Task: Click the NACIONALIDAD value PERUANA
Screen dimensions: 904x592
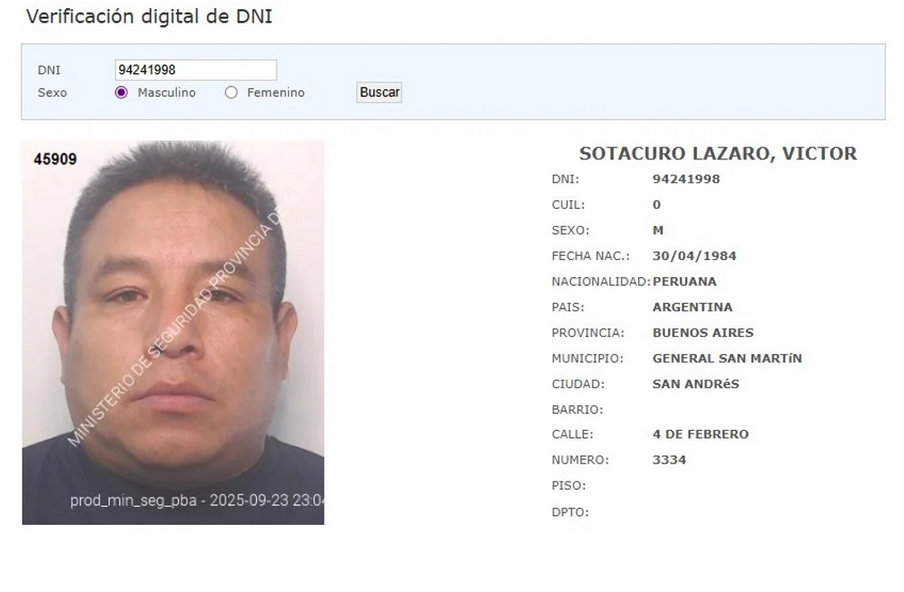Action: 684,281
